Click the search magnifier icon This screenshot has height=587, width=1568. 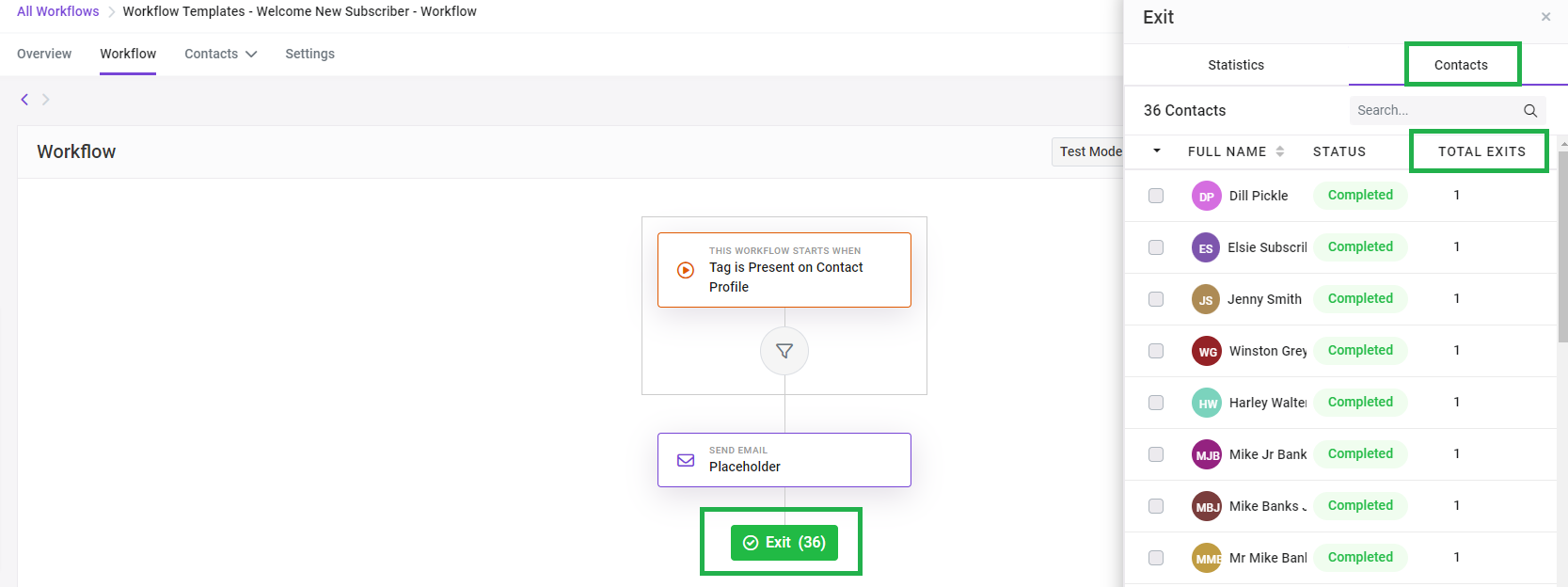1530,111
